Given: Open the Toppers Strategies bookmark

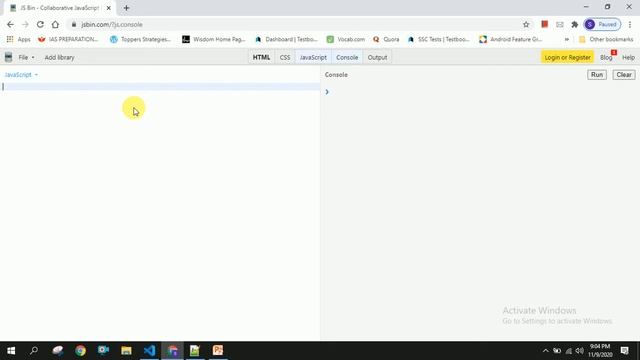Looking at the screenshot, I should coord(140,39).
